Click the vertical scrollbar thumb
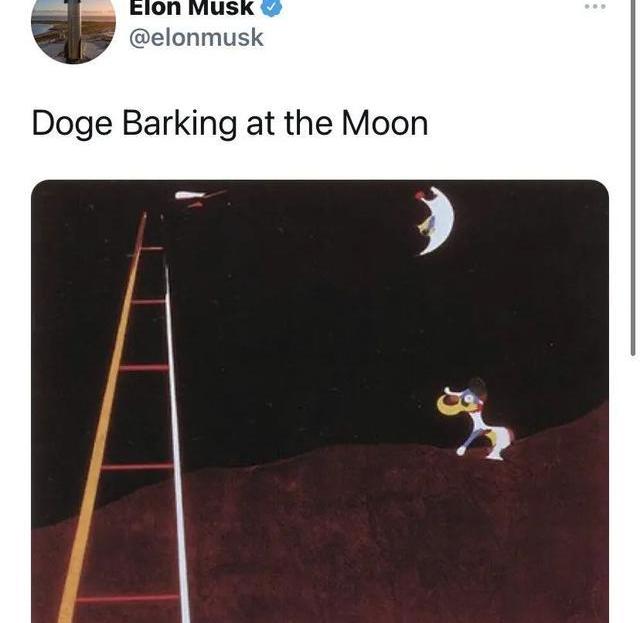The image size is (640, 623). click(x=633, y=178)
